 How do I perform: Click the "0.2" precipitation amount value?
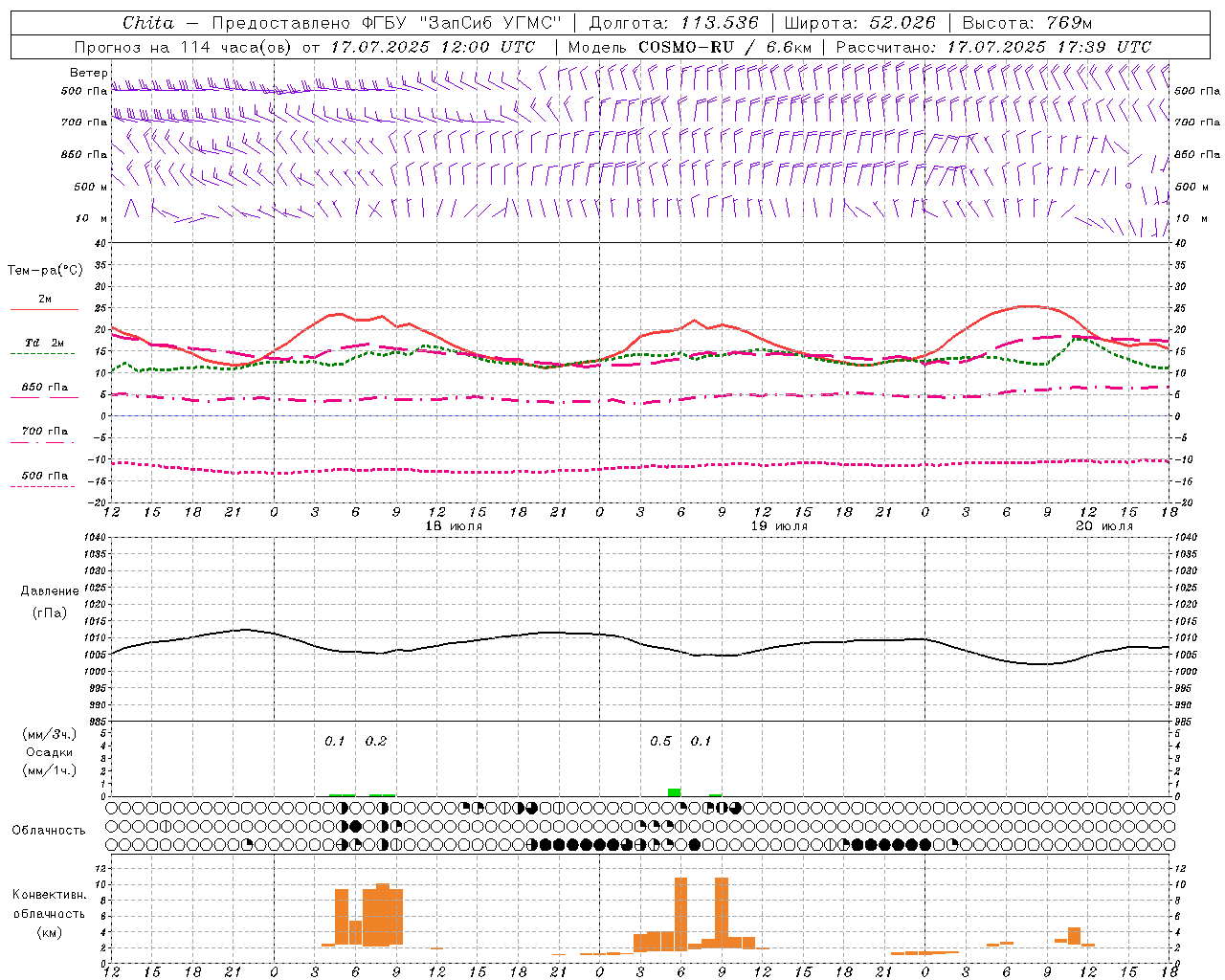(x=376, y=742)
